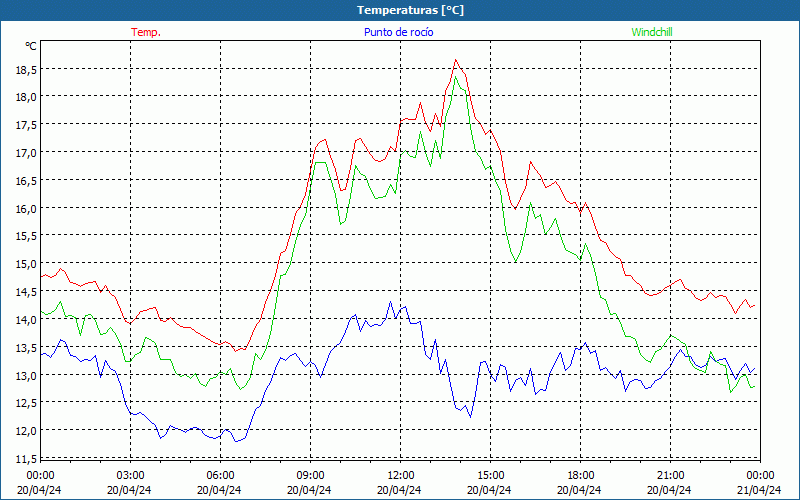This screenshot has height=500, width=800.
Task: Click the "15,5" y-axis value
Action: (26, 236)
